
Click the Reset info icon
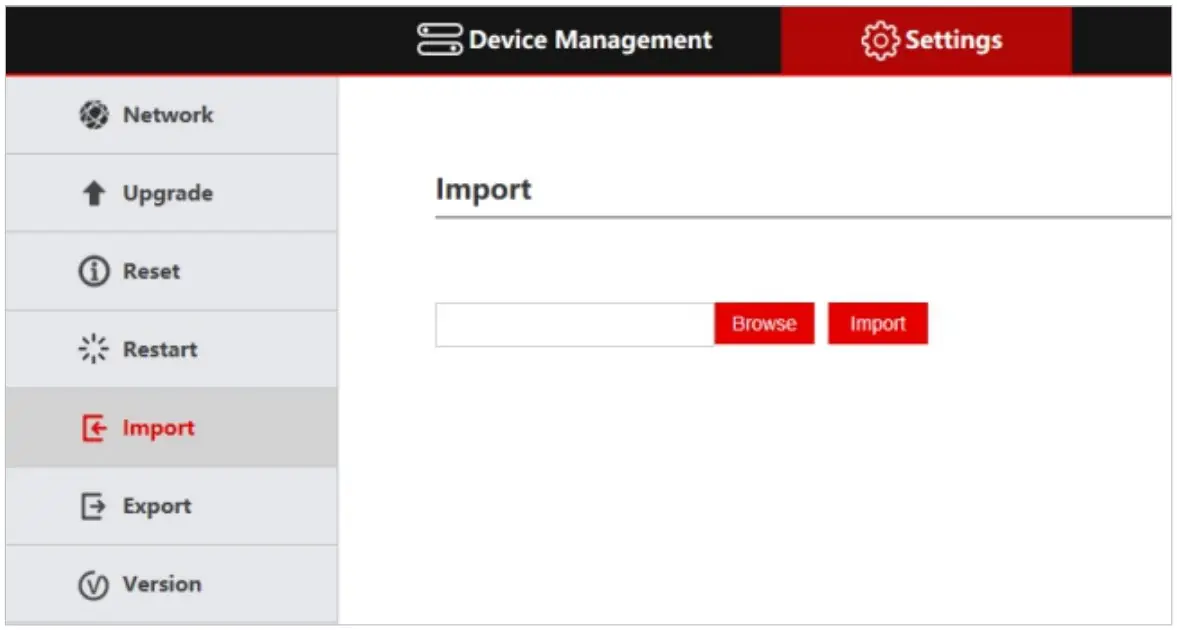pos(92,270)
